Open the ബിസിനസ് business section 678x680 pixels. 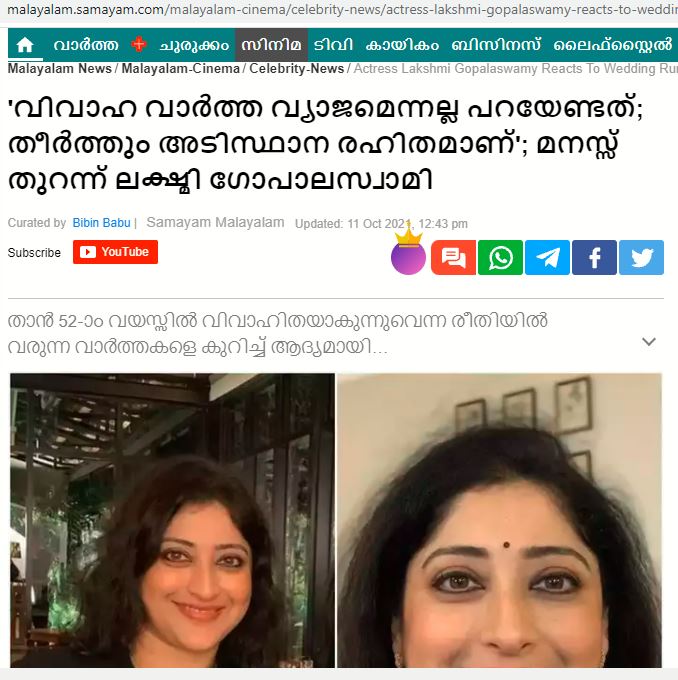496,45
